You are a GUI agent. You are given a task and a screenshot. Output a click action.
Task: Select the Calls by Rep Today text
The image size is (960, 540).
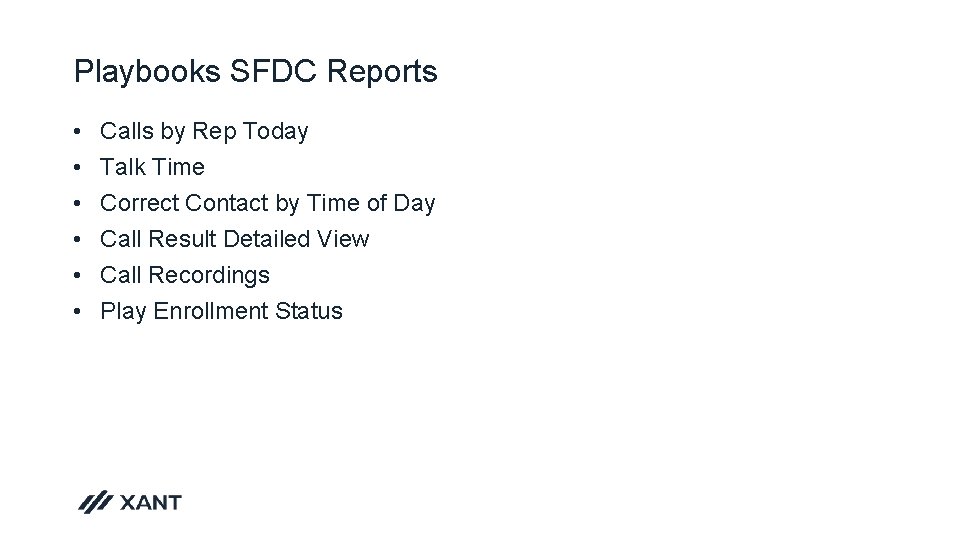point(204,132)
